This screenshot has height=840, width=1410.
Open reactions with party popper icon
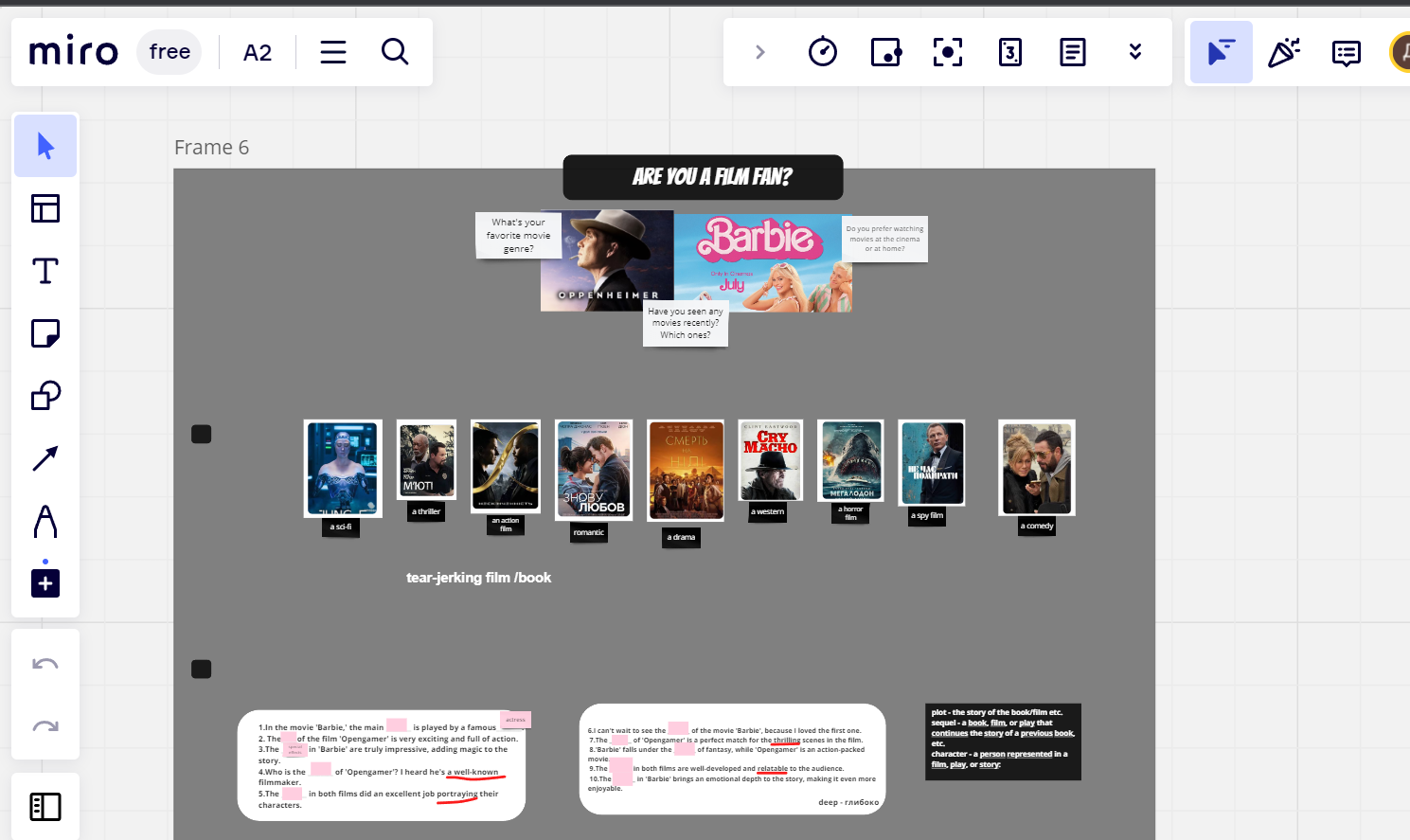(x=1284, y=52)
